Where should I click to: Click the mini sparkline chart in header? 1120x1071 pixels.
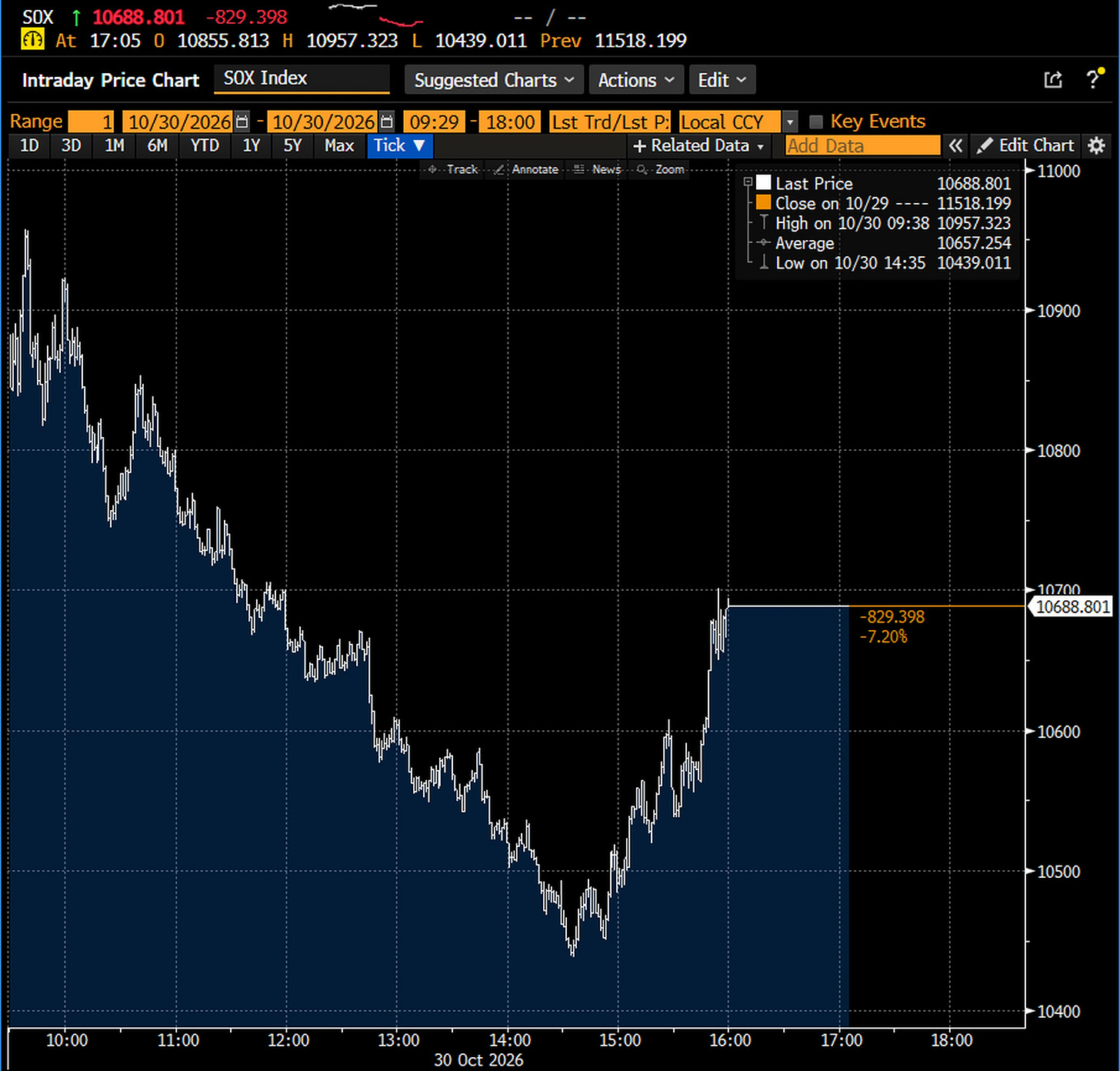pyautogui.click(x=375, y=14)
